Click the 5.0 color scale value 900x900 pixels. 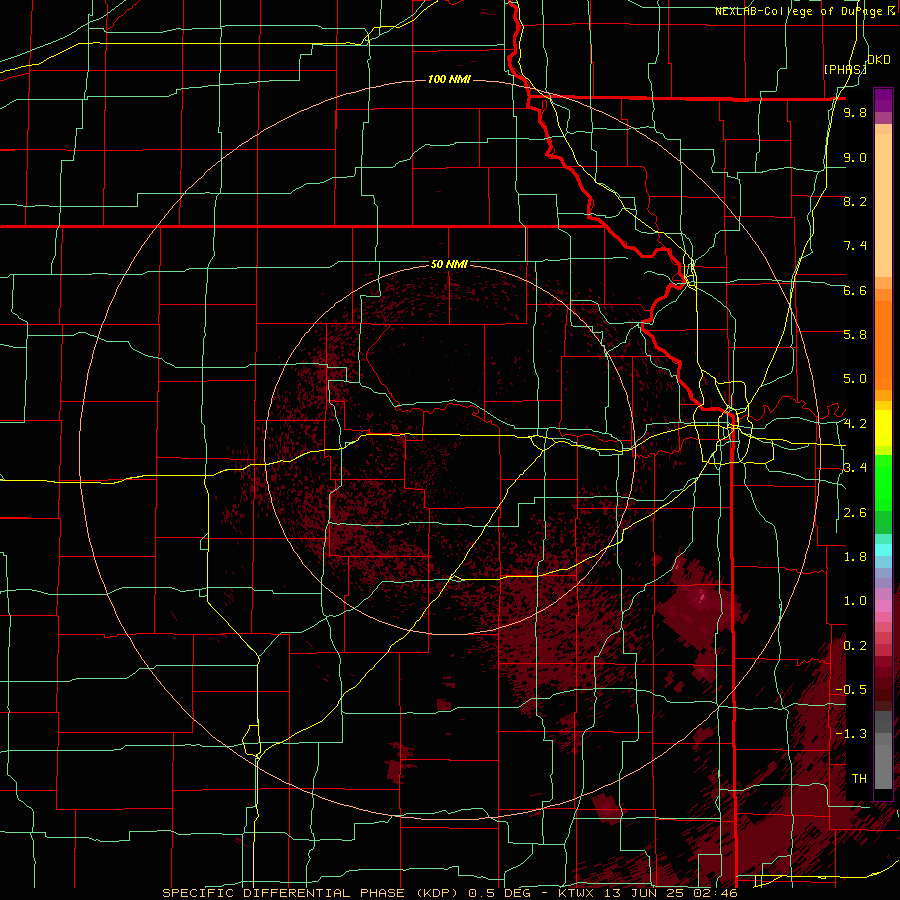[x=855, y=379]
